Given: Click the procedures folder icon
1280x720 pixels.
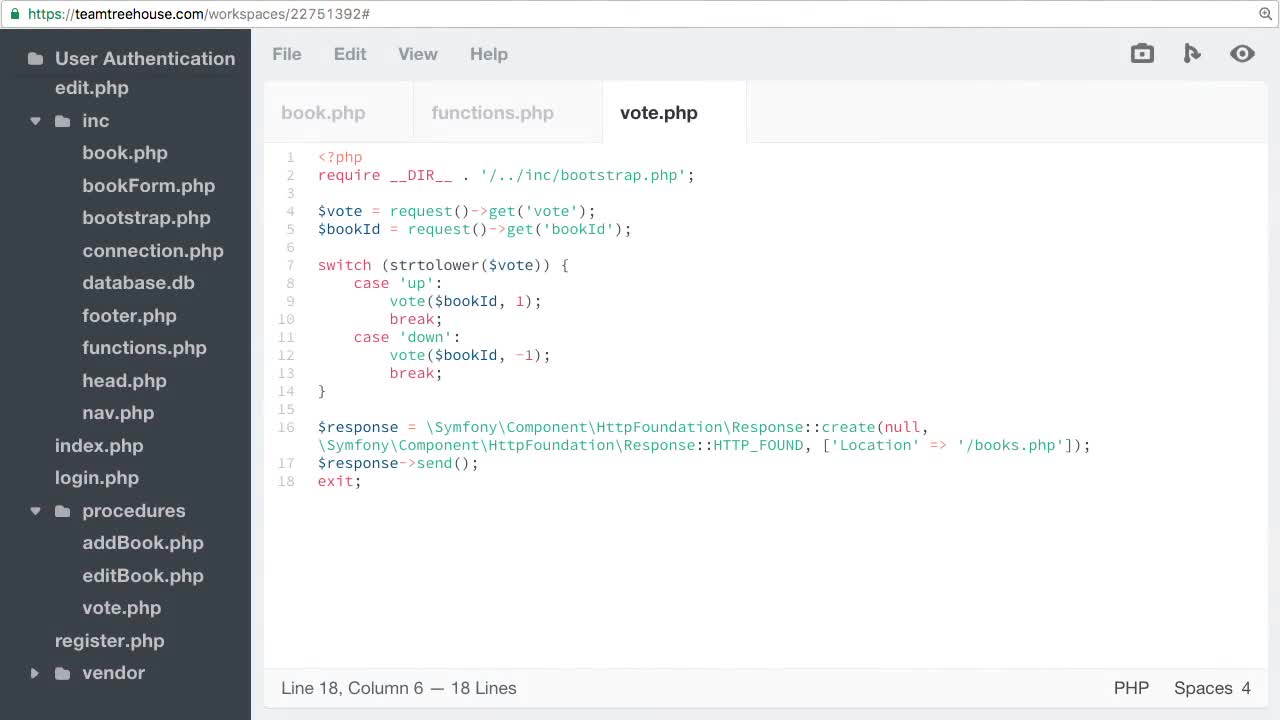Looking at the screenshot, I should 62,511.
